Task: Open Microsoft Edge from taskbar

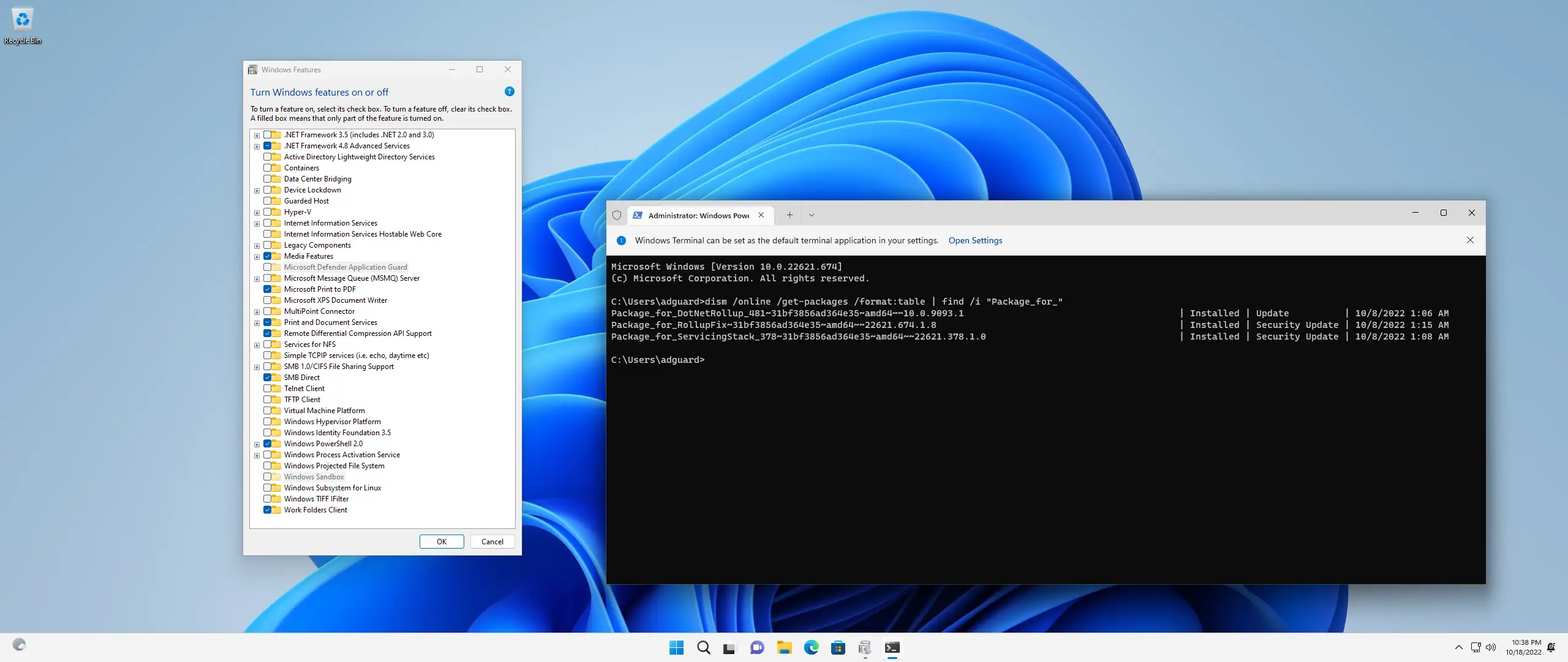Action: [811, 647]
